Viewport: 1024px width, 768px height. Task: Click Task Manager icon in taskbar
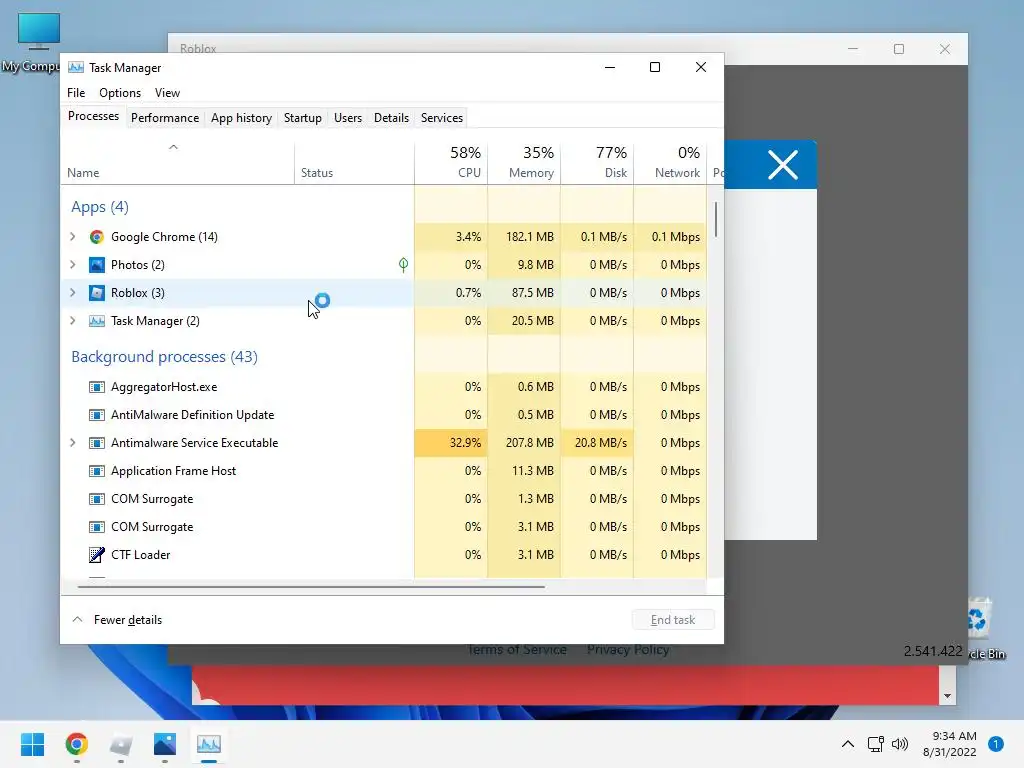point(209,744)
